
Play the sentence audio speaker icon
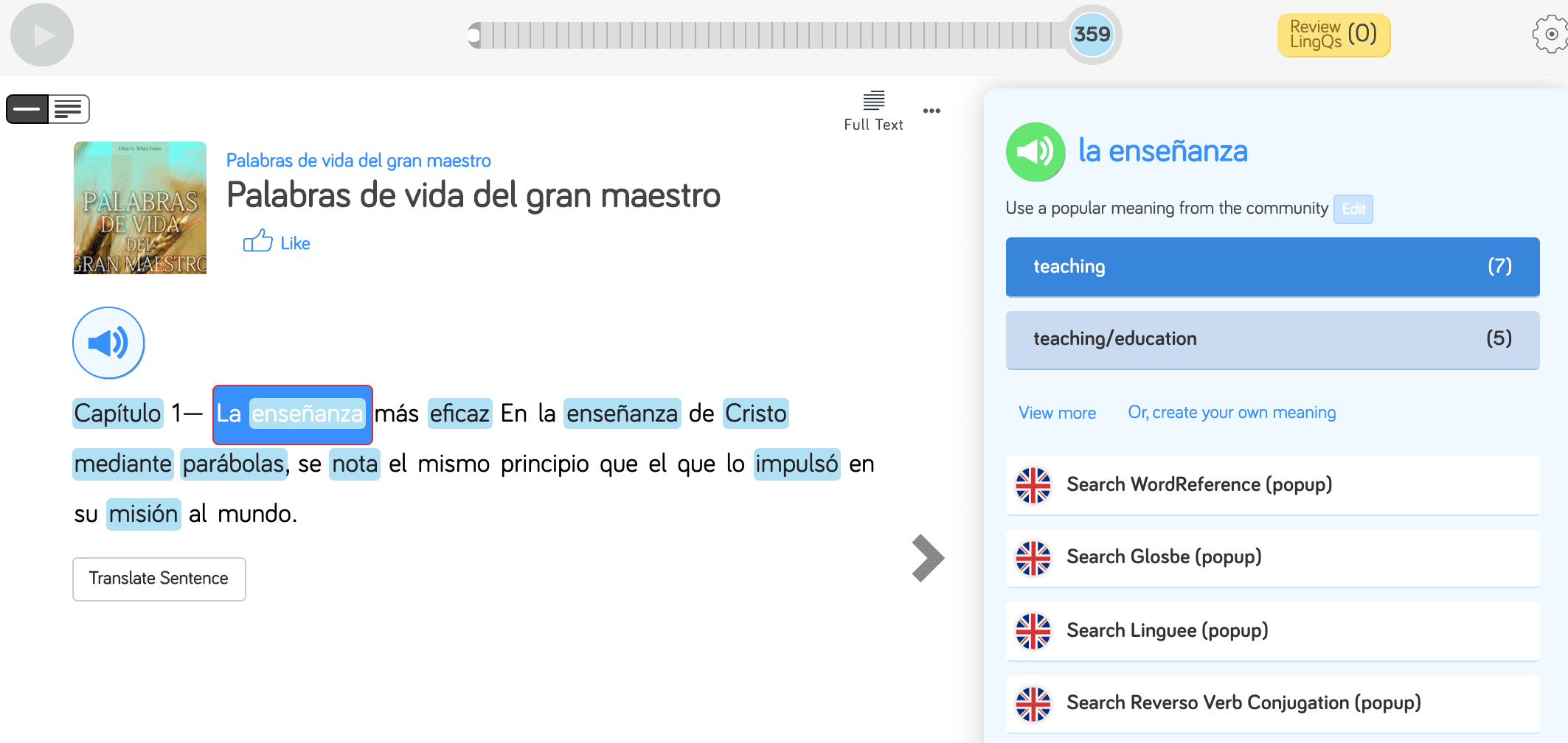coord(108,343)
